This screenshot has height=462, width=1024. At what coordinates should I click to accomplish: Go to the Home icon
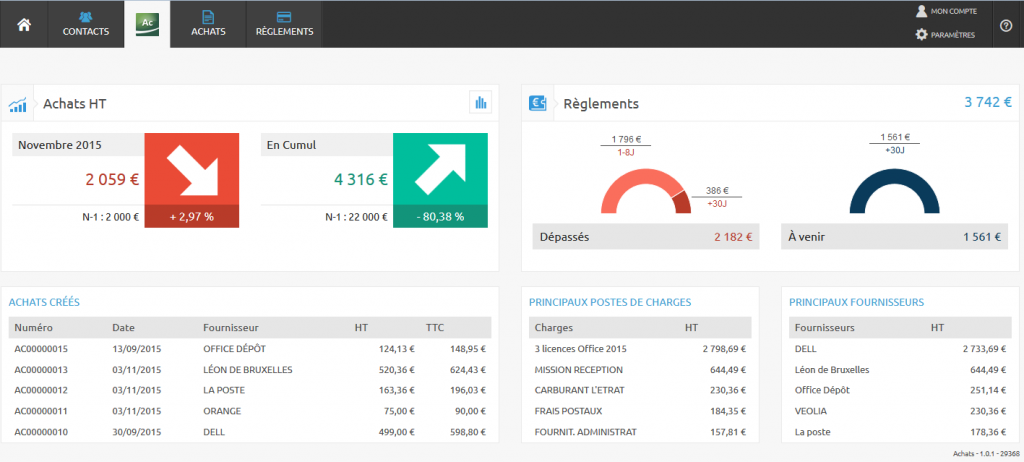[24, 24]
